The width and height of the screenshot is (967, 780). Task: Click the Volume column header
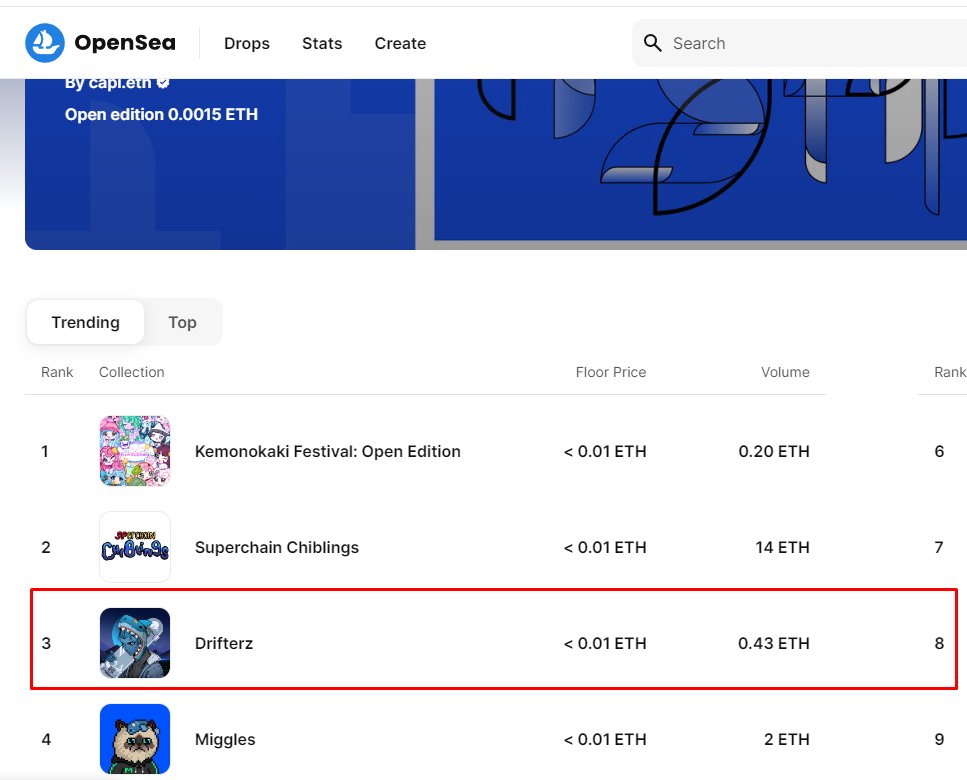(785, 372)
